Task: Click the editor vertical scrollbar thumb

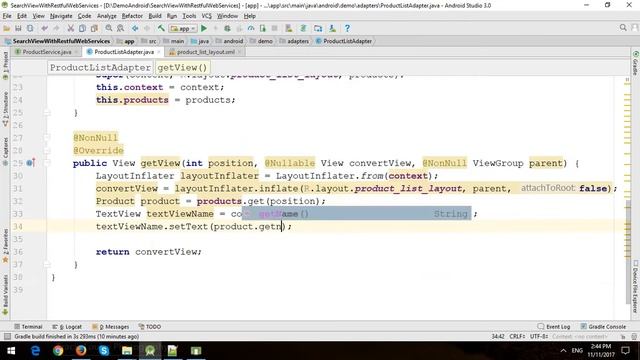Action: pyautogui.click(x=628, y=252)
